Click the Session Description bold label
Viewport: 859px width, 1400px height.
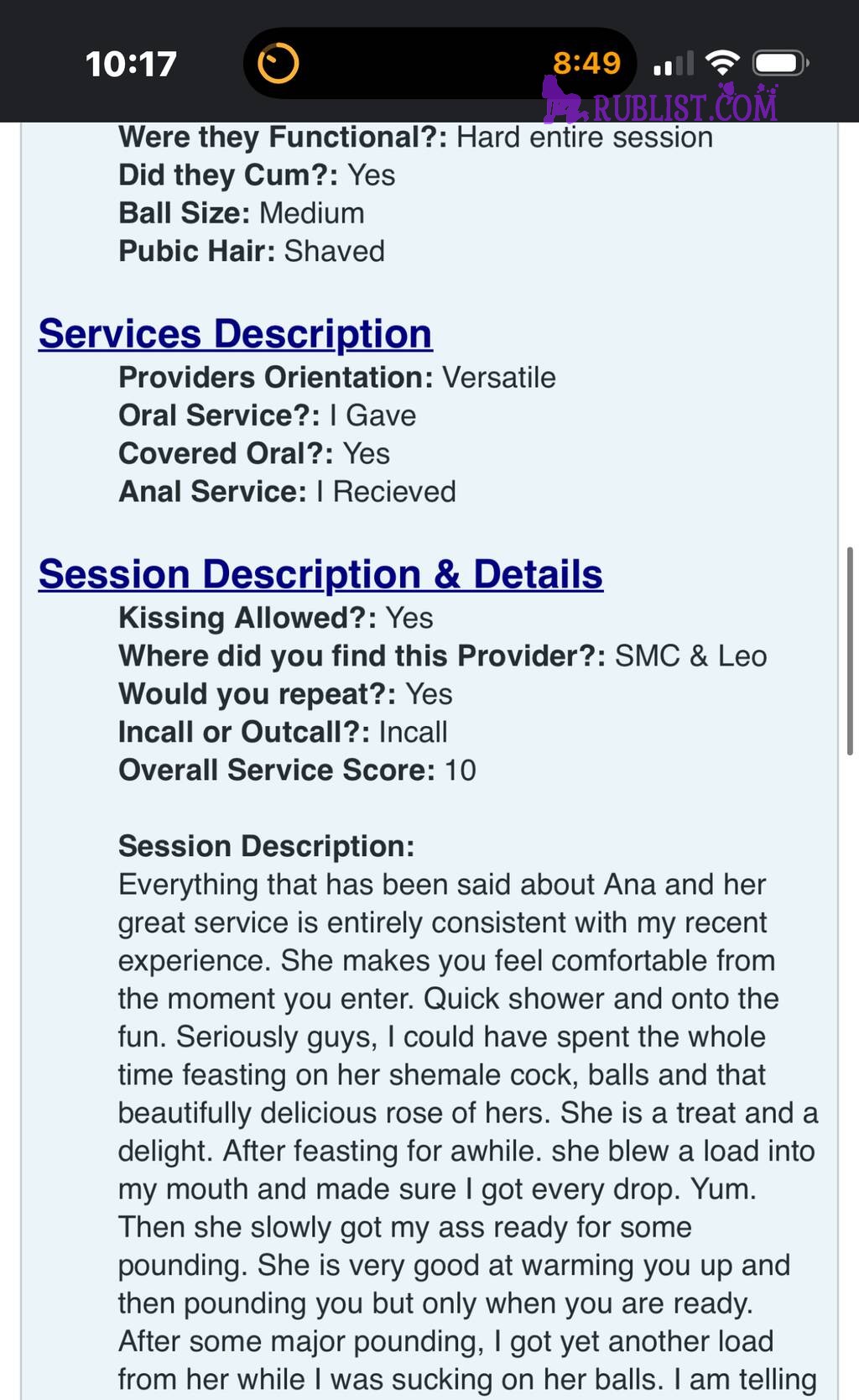click(x=267, y=846)
